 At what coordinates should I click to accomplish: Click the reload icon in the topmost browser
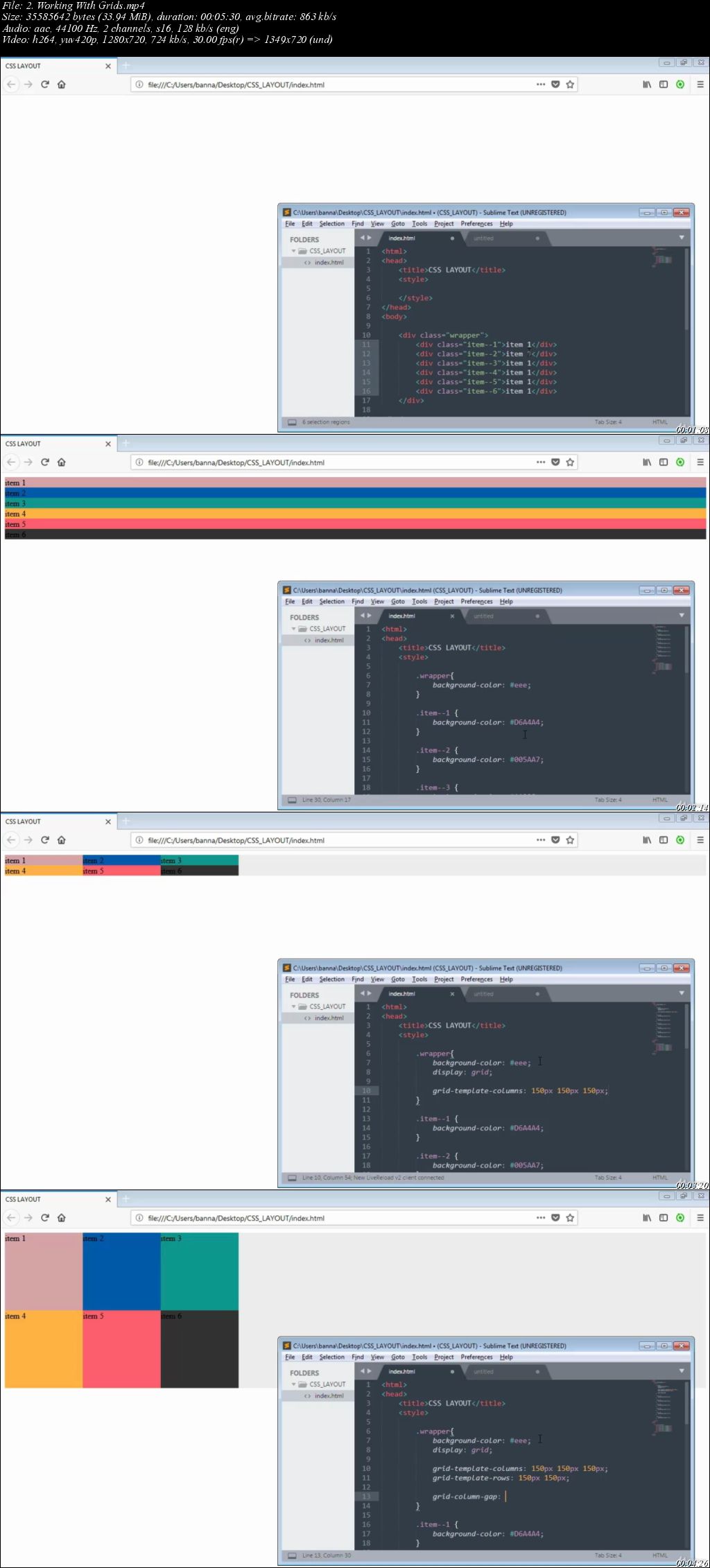[x=45, y=85]
